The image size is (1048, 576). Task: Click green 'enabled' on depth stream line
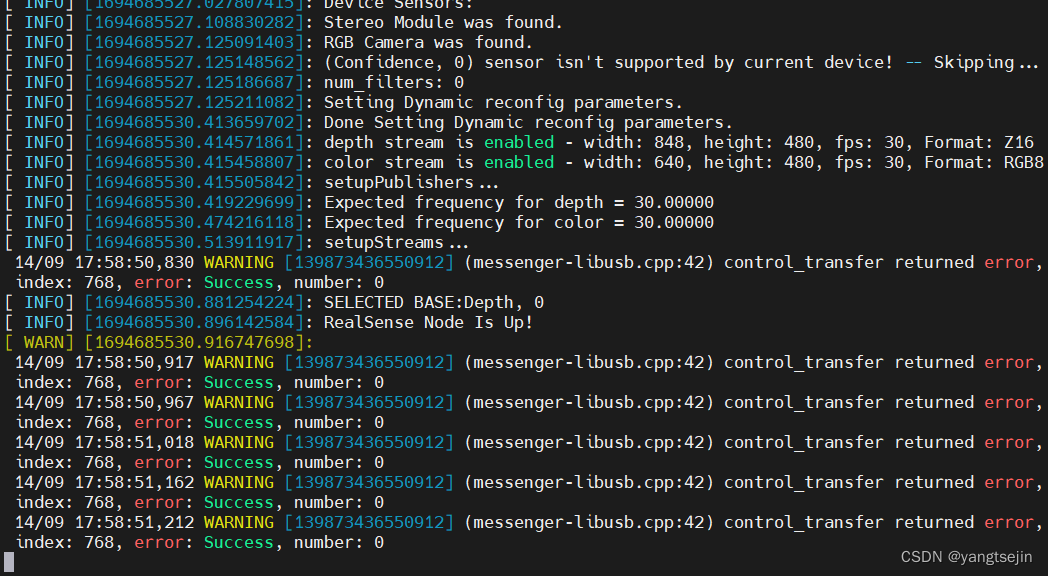(519, 143)
